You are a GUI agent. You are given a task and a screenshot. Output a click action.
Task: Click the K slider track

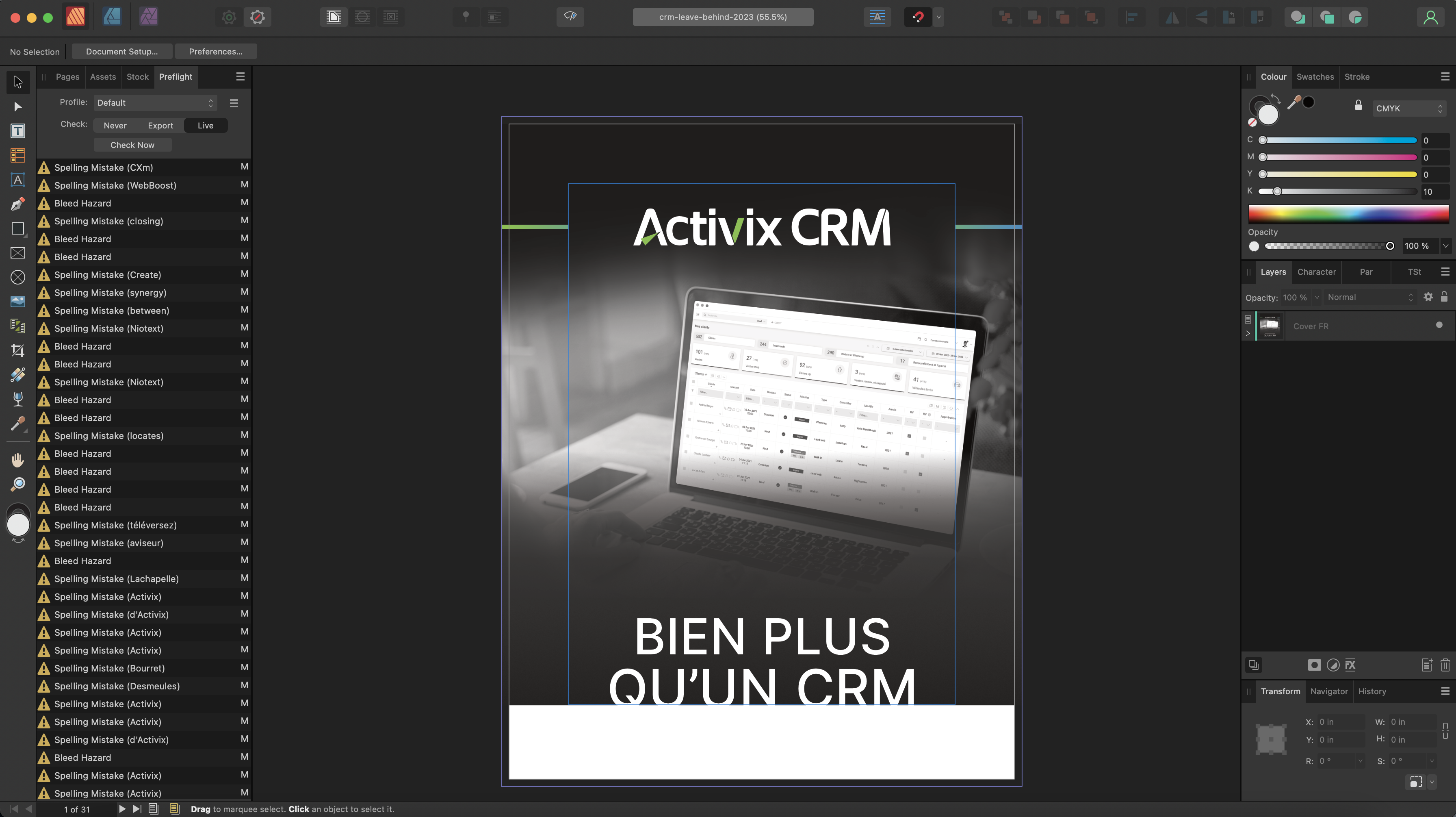(1345, 192)
